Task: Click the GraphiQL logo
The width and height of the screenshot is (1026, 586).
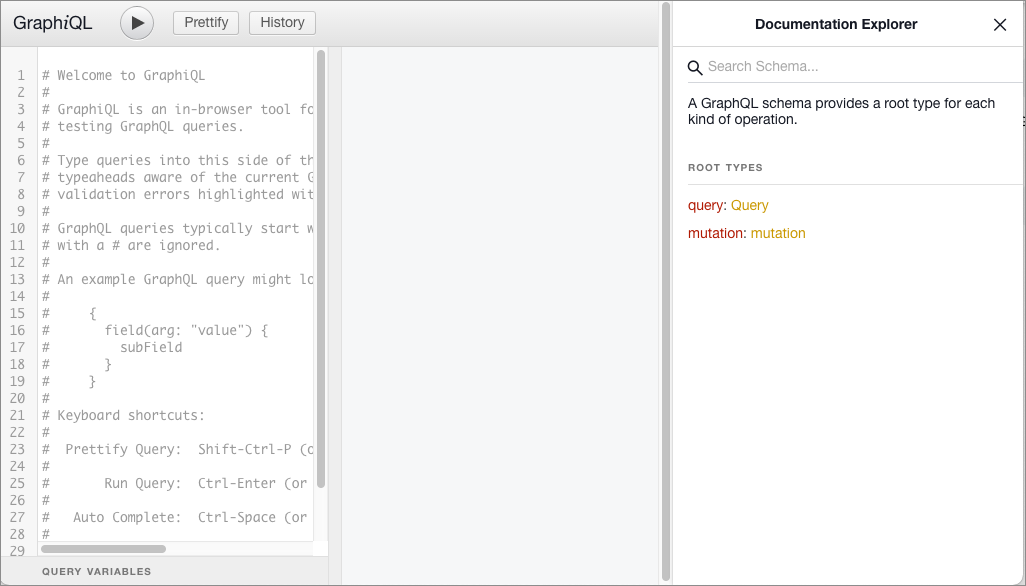Action: click(x=53, y=22)
